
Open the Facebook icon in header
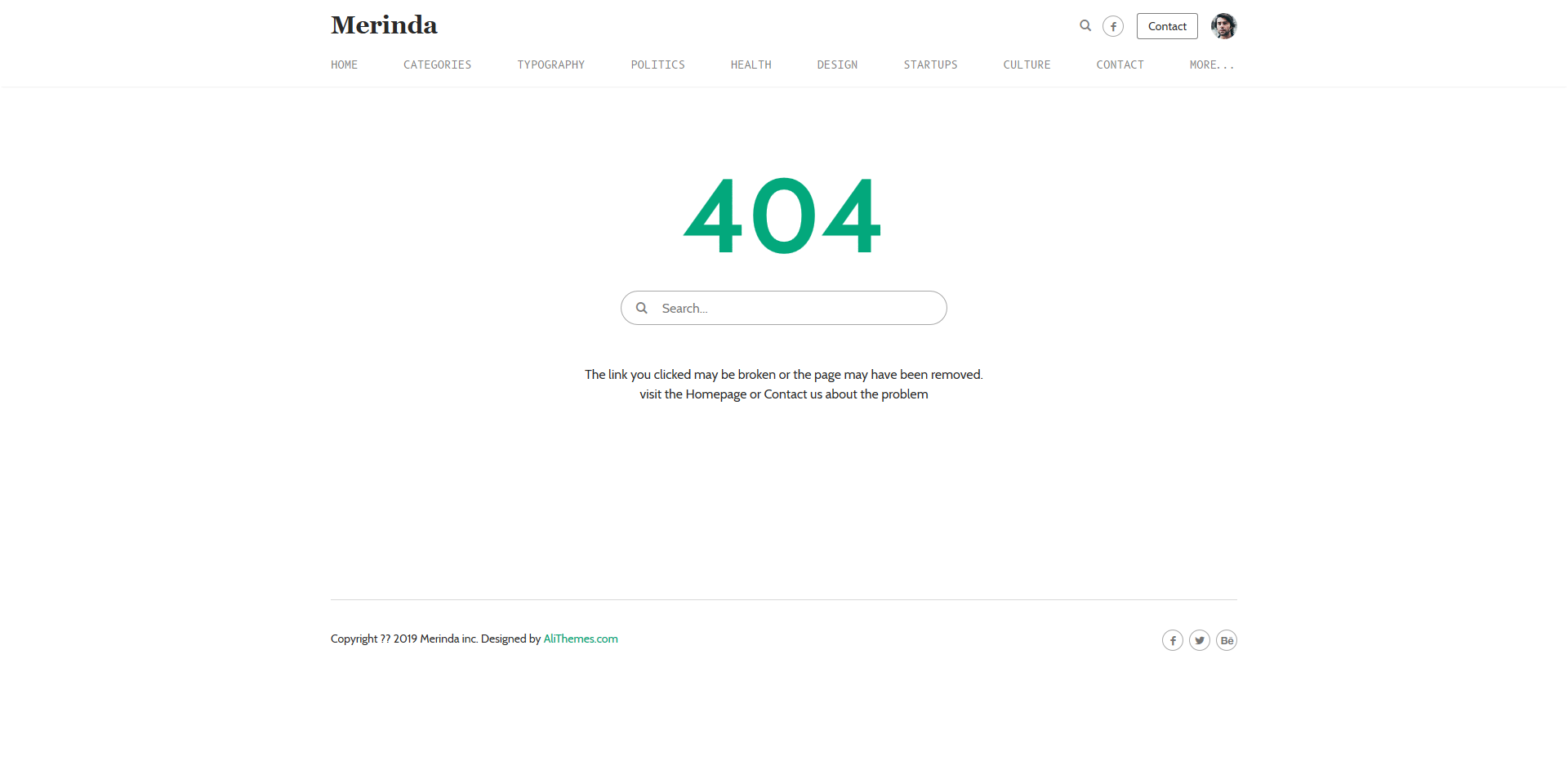[x=1112, y=26]
